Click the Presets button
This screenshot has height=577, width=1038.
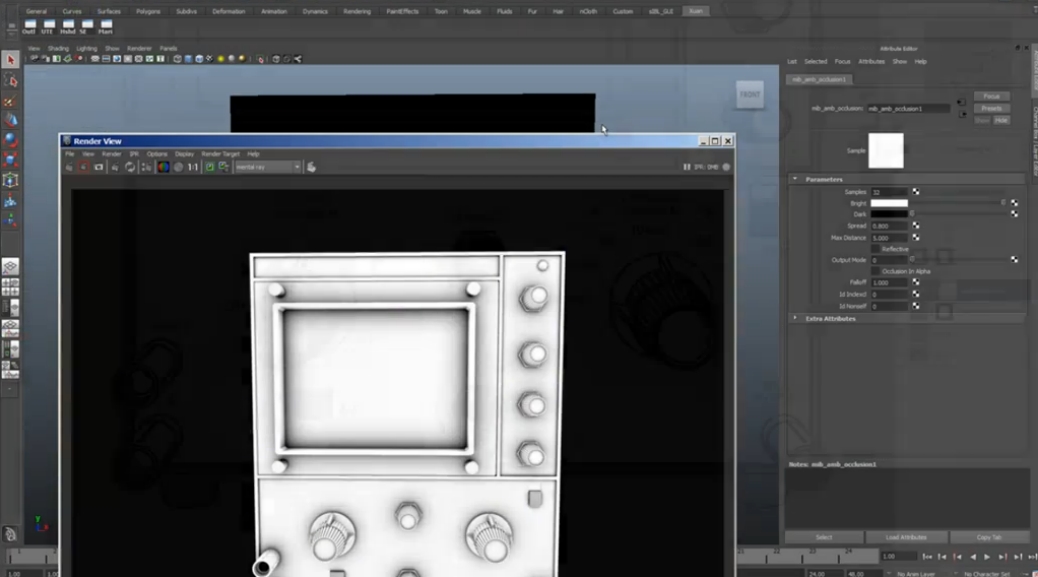[991, 109]
